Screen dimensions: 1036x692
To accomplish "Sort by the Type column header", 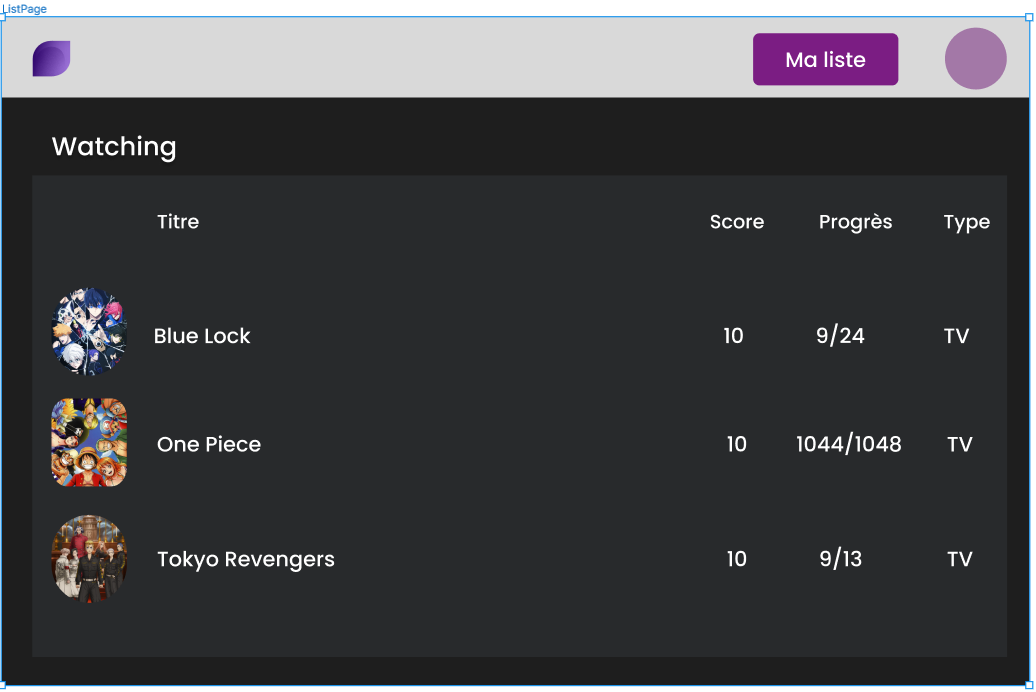I will tap(967, 223).
